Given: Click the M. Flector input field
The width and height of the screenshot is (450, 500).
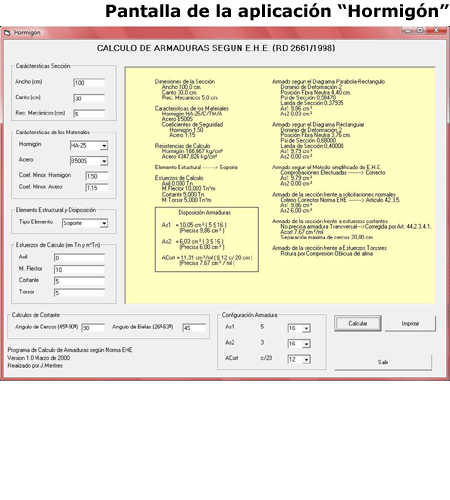Looking at the screenshot, I should click(x=79, y=270).
